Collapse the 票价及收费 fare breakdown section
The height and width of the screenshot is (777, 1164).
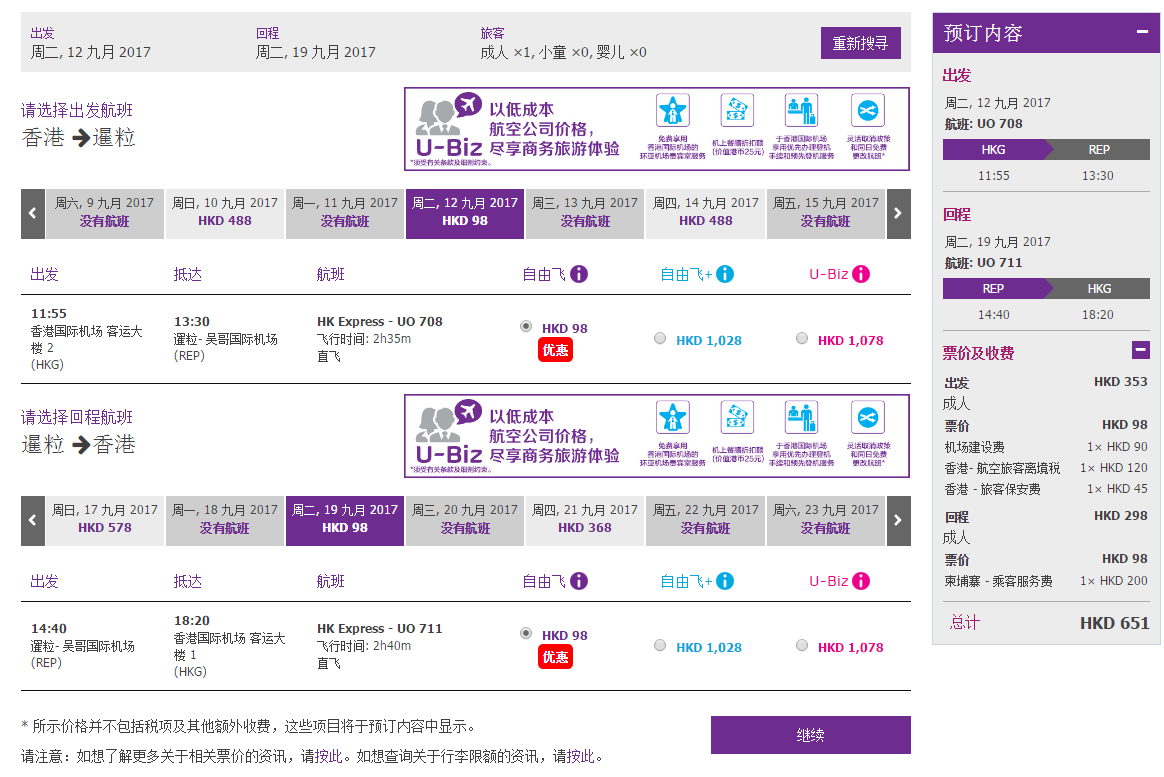(1141, 350)
